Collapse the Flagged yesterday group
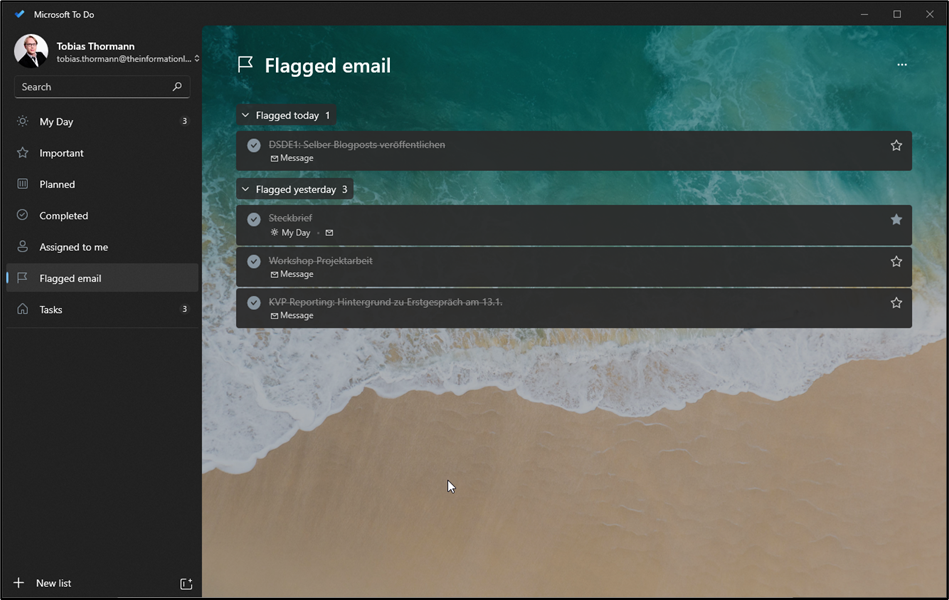Viewport: 949px width, 600px height. coord(294,190)
